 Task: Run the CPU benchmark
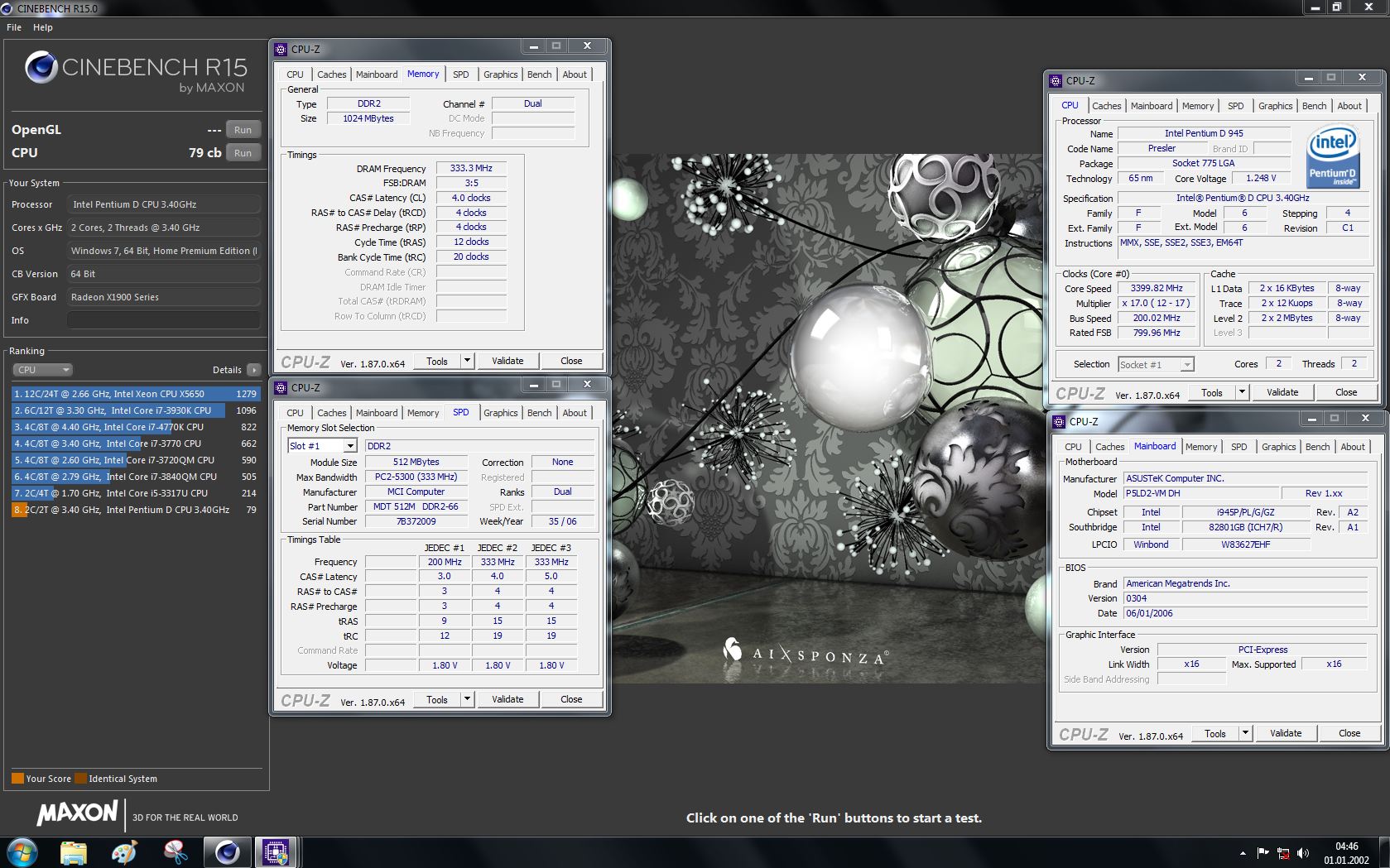pyautogui.click(x=243, y=153)
